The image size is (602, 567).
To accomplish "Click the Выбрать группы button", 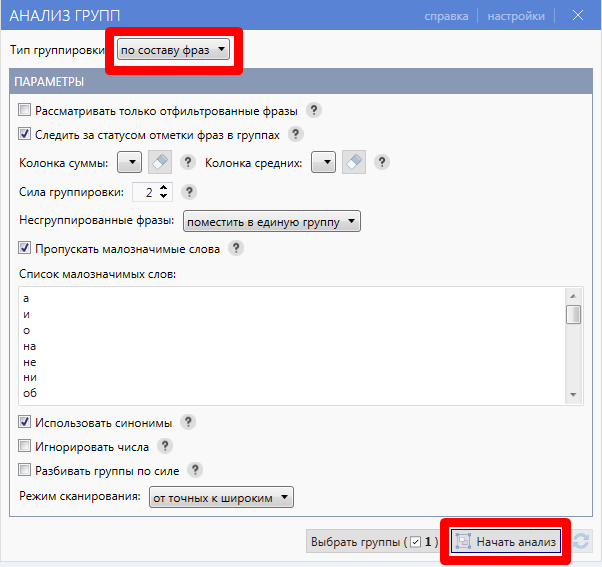I will (x=374, y=542).
